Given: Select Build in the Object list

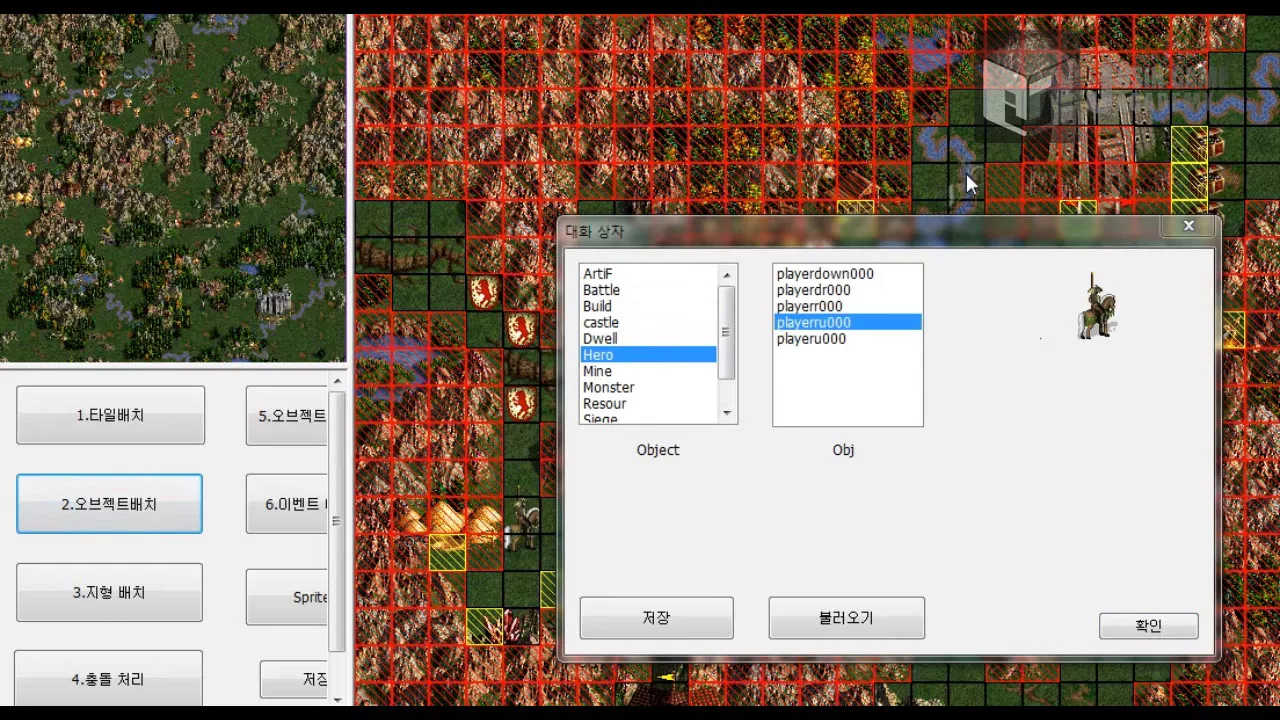Looking at the screenshot, I should (648, 306).
